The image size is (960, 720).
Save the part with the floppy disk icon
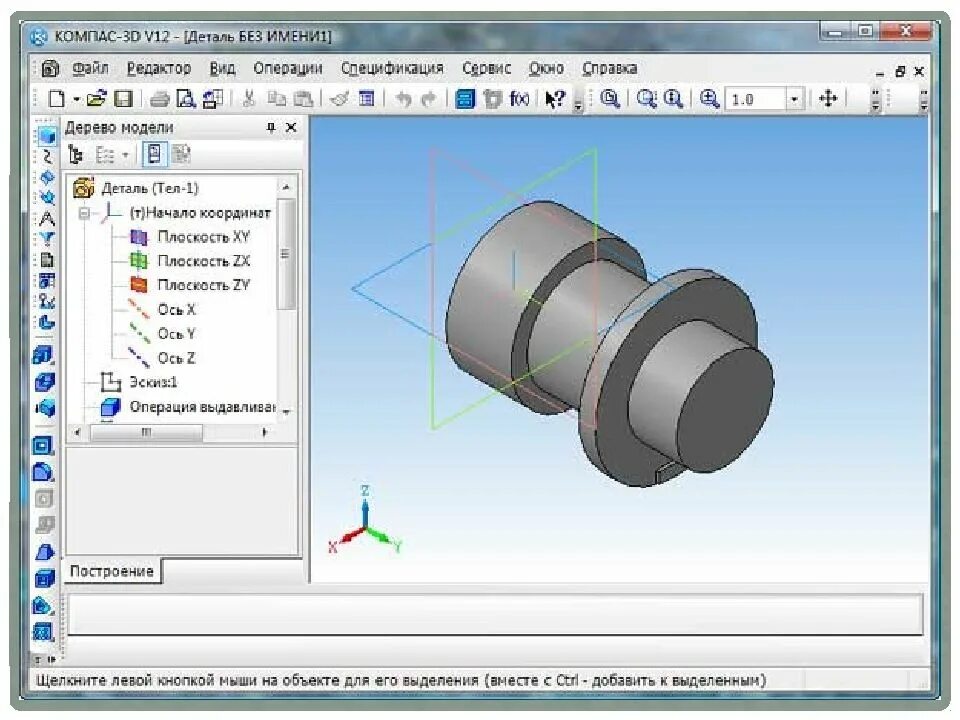click(123, 99)
